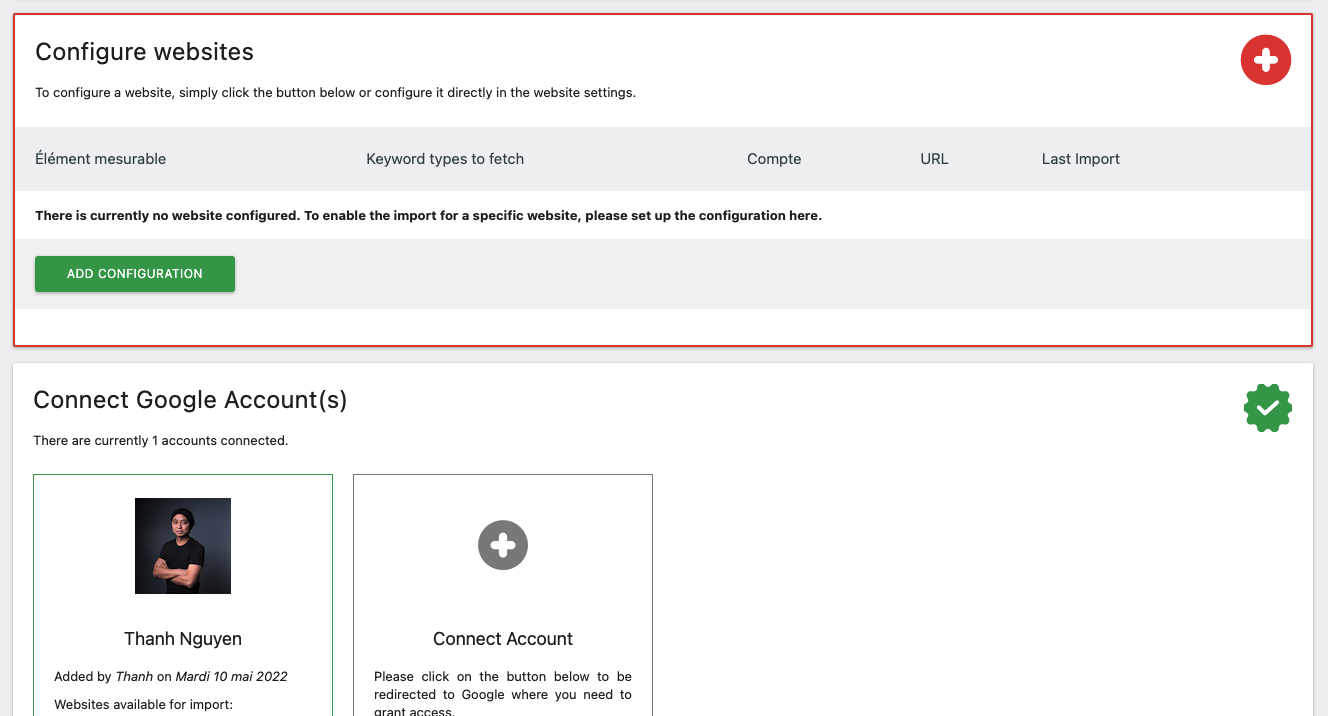Click the URL column header
The height and width of the screenshot is (716, 1328).
coord(934,159)
